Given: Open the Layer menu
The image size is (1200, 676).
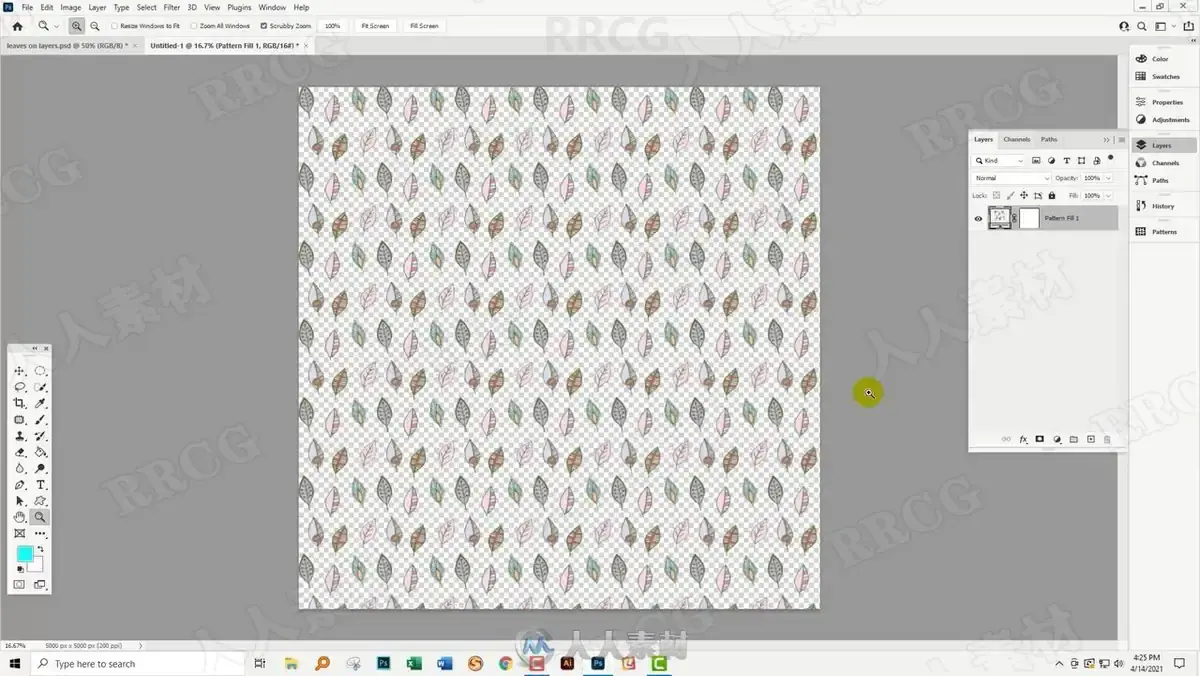Looking at the screenshot, I should point(97,7).
